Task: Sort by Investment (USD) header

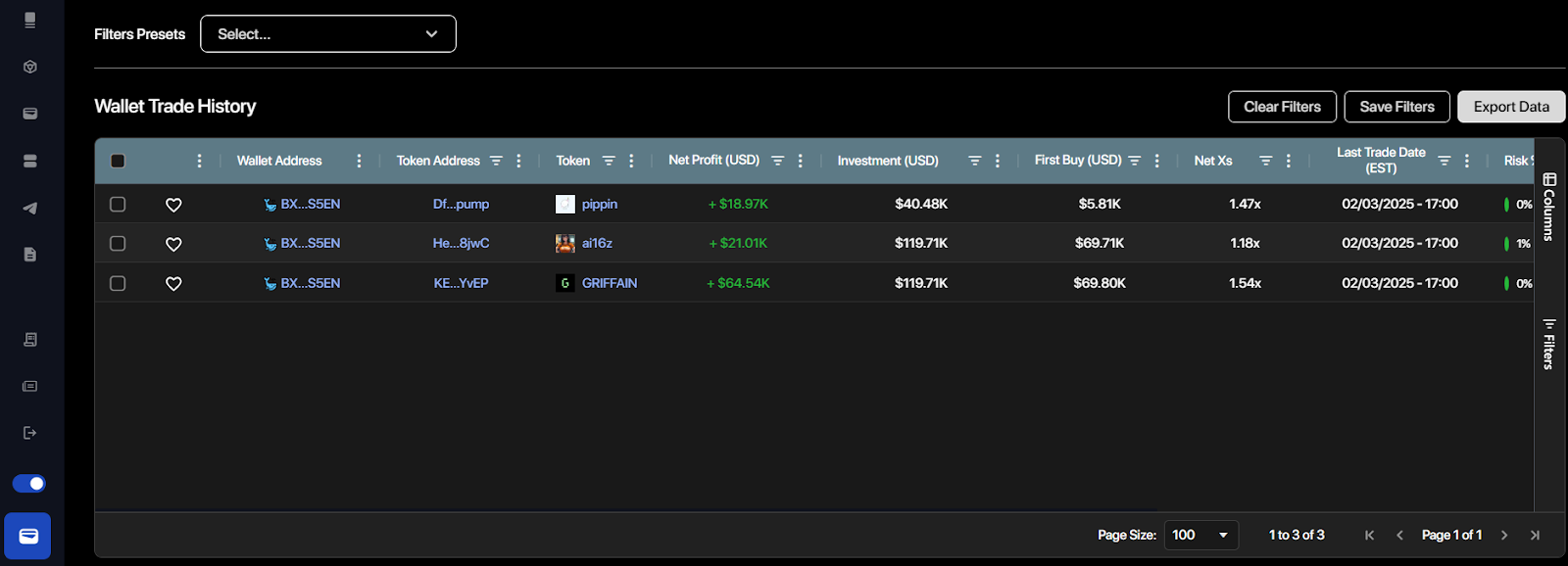Action: click(x=888, y=161)
